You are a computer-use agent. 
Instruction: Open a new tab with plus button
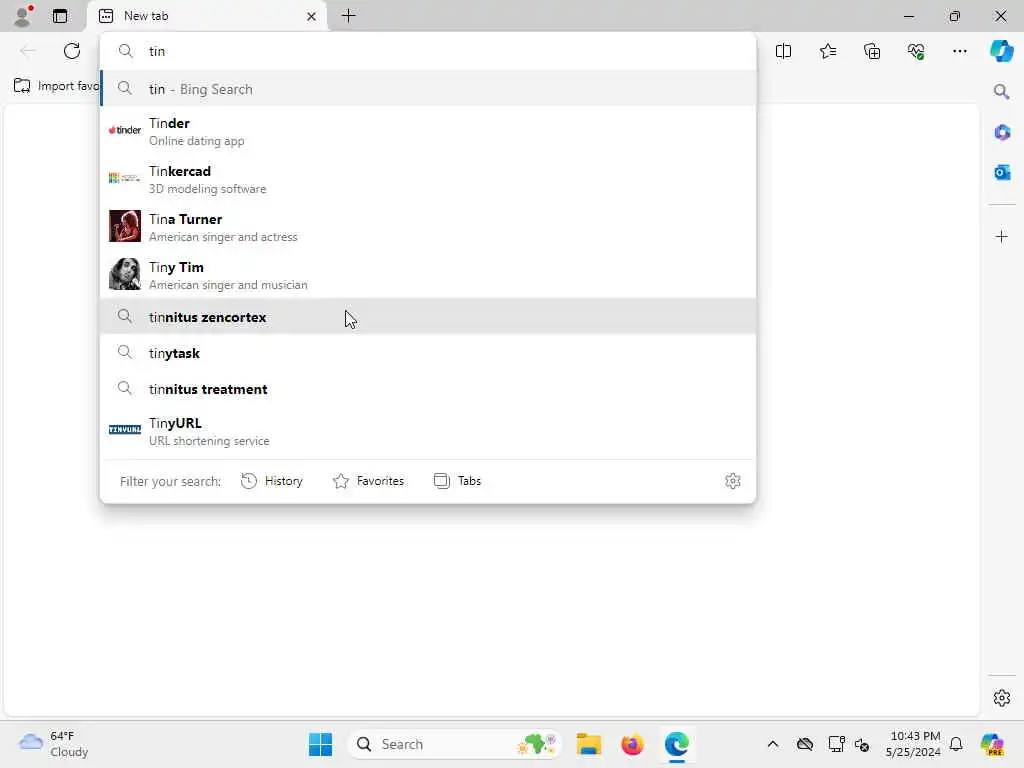pos(349,16)
